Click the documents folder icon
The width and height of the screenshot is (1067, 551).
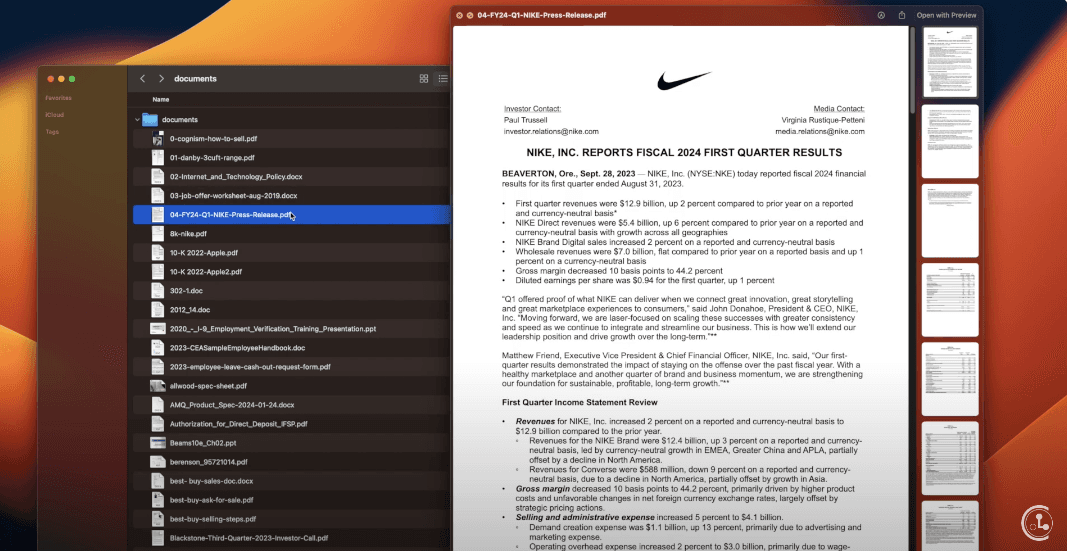point(150,120)
